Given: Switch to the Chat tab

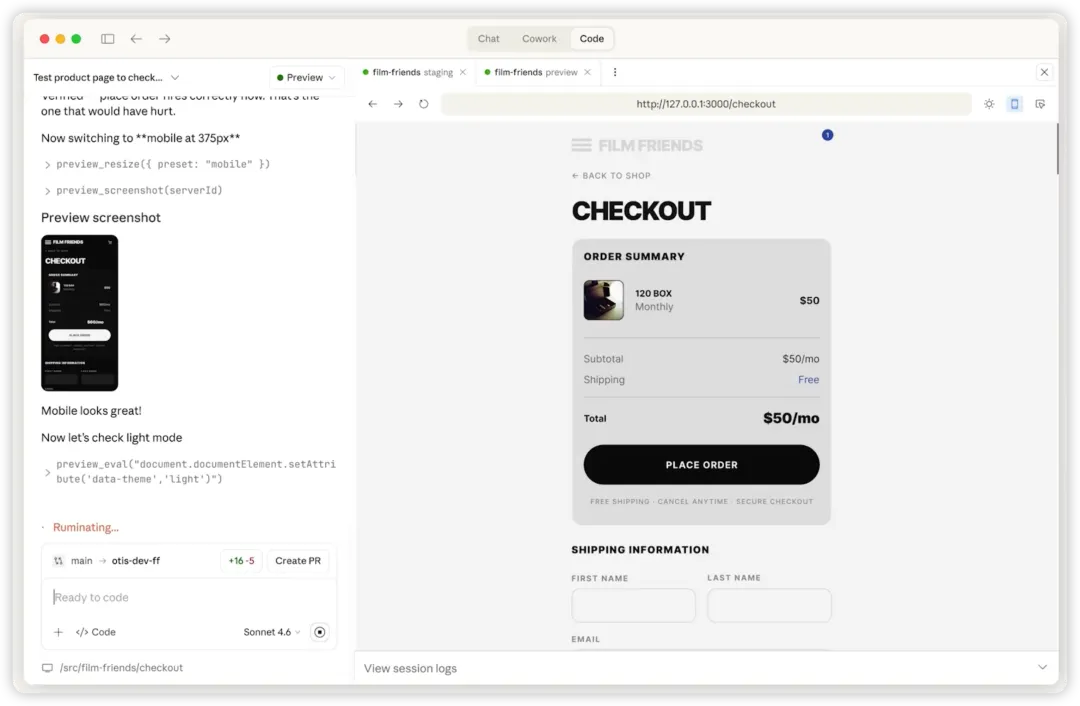Looking at the screenshot, I should click(488, 39).
